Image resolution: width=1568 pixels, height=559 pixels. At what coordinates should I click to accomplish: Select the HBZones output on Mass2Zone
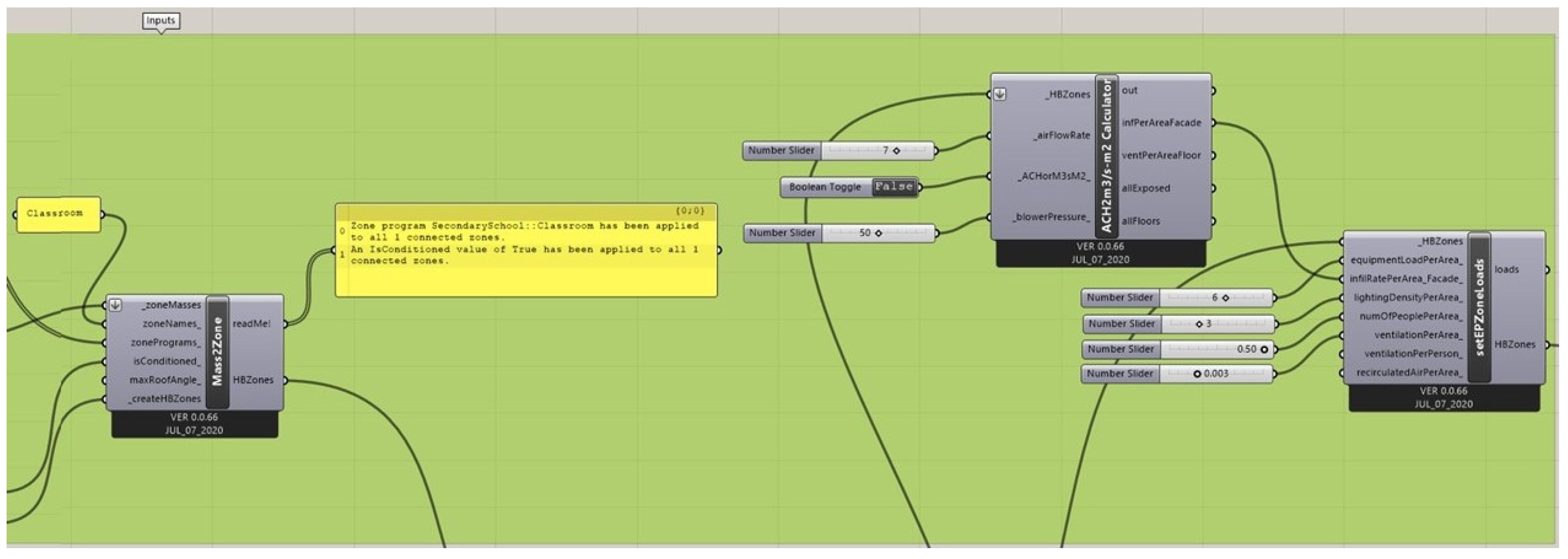coord(253,380)
